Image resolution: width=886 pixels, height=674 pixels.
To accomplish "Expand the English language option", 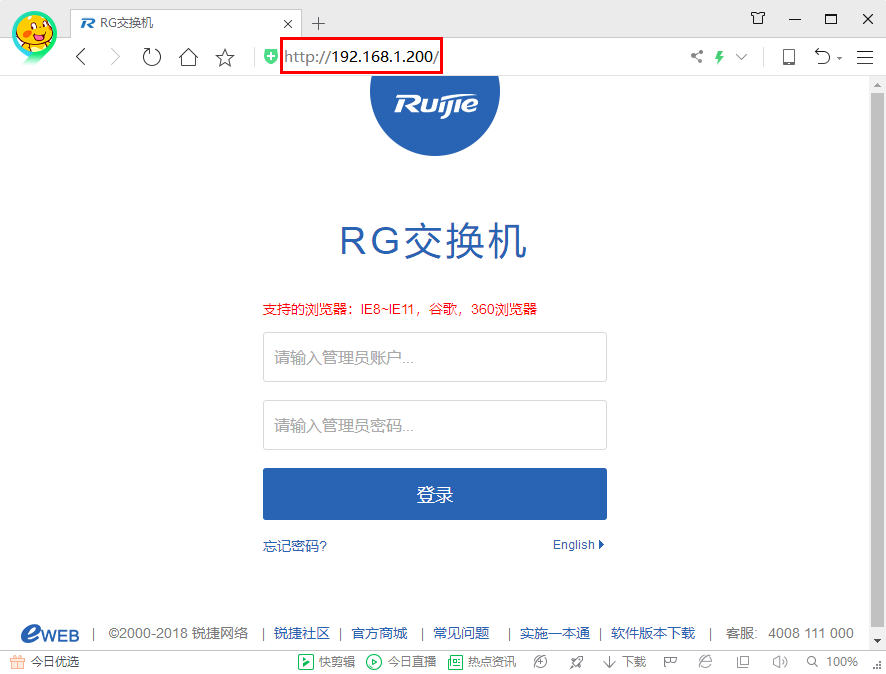I will 578,545.
